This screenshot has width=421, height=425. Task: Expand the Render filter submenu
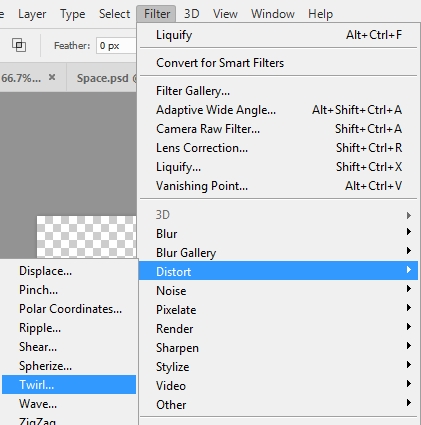(278, 329)
